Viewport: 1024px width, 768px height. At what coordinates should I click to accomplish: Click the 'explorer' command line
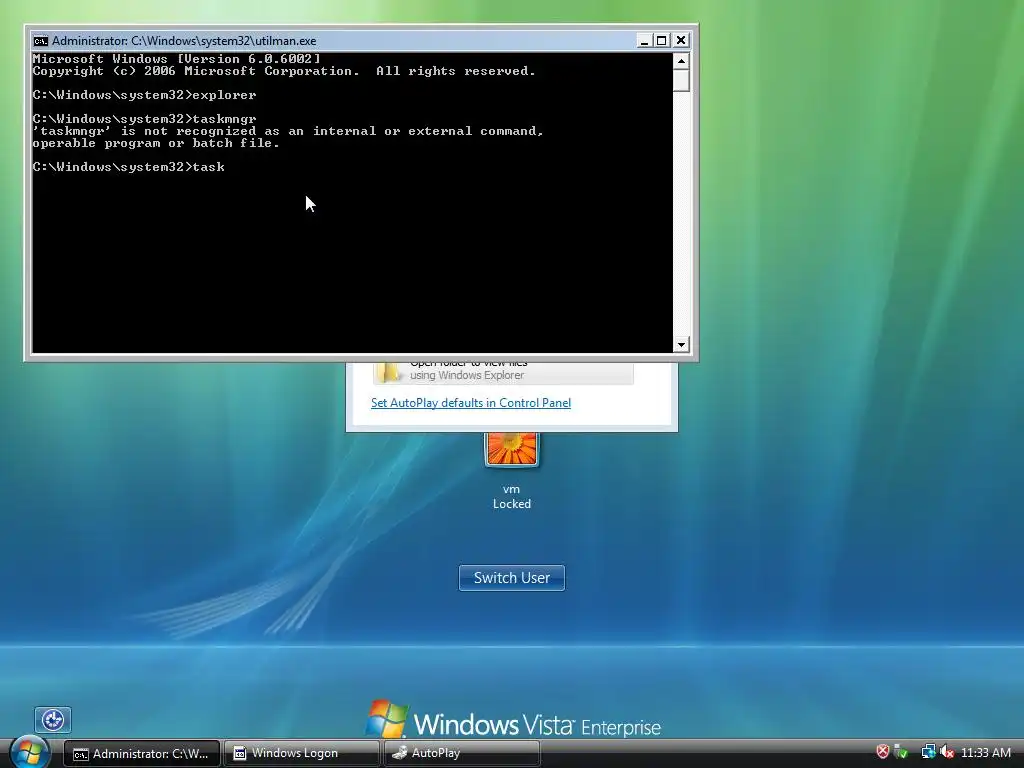144,95
